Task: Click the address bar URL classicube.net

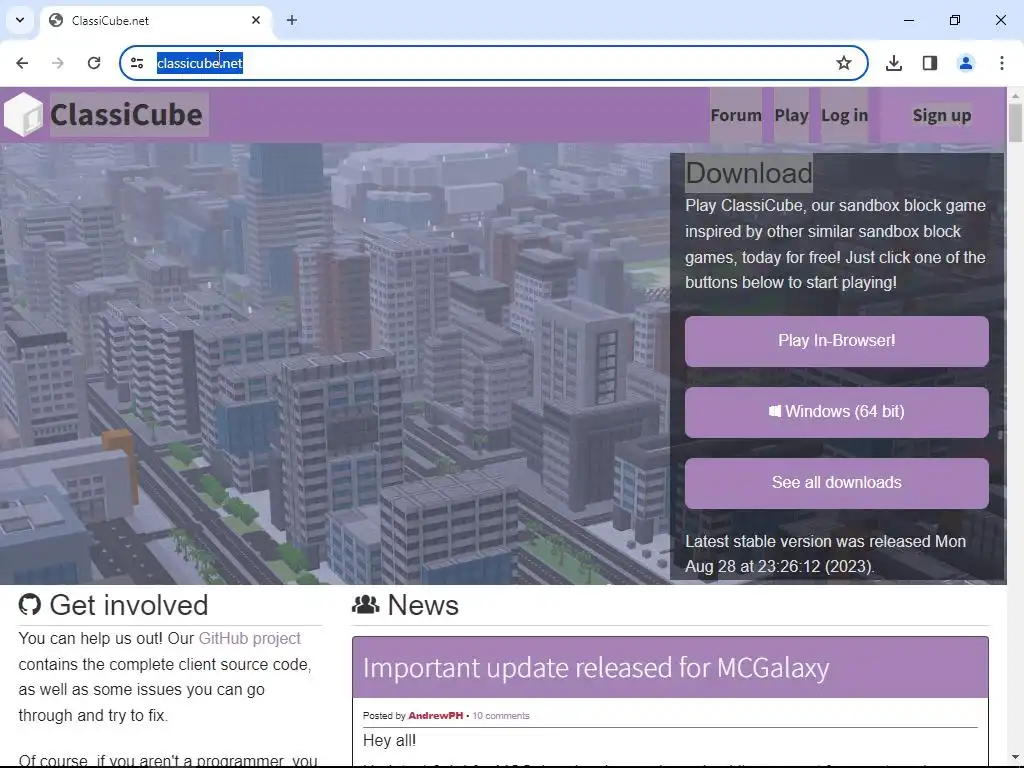Action: click(200, 63)
